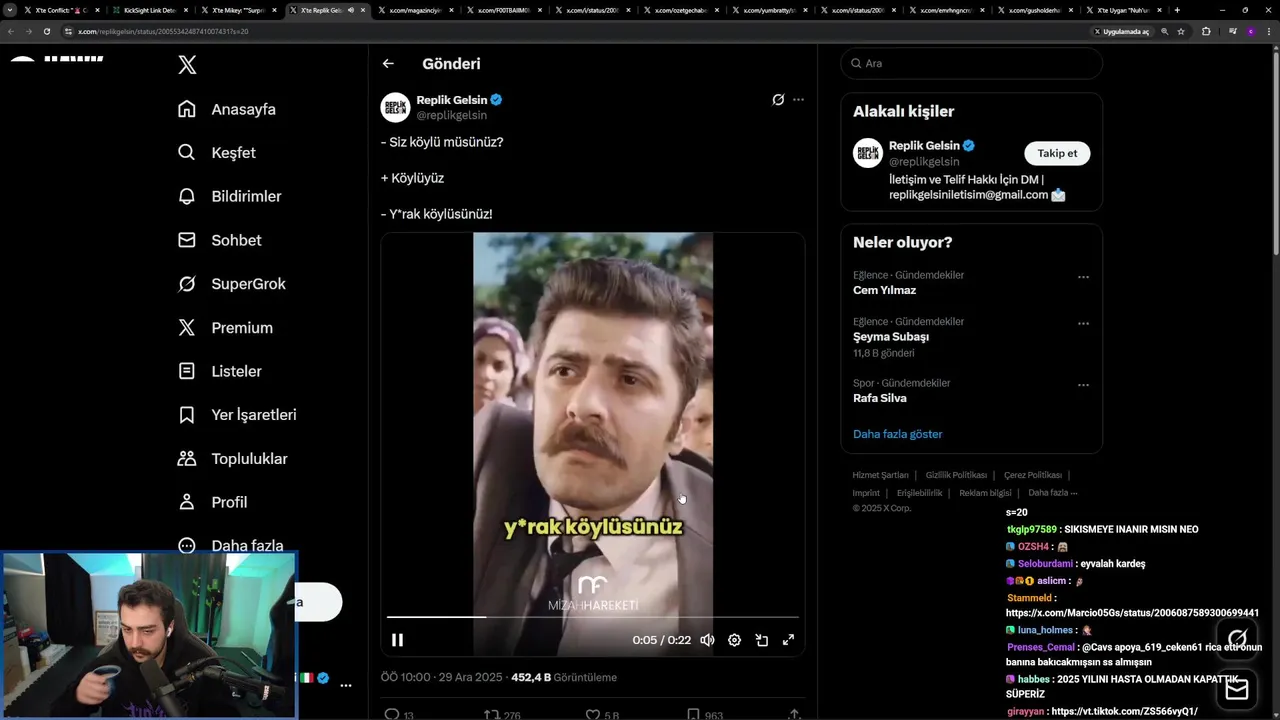Viewport: 1280px width, 720px height.
Task: Go back using the Gönderi arrow
Action: click(388, 63)
